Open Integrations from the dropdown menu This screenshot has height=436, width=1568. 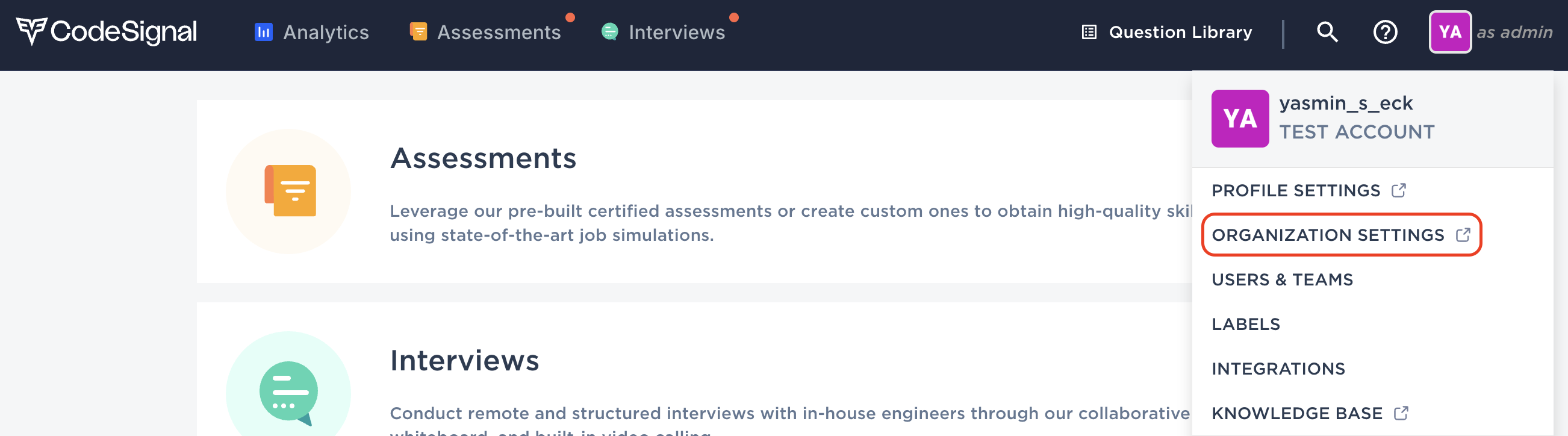1278,369
